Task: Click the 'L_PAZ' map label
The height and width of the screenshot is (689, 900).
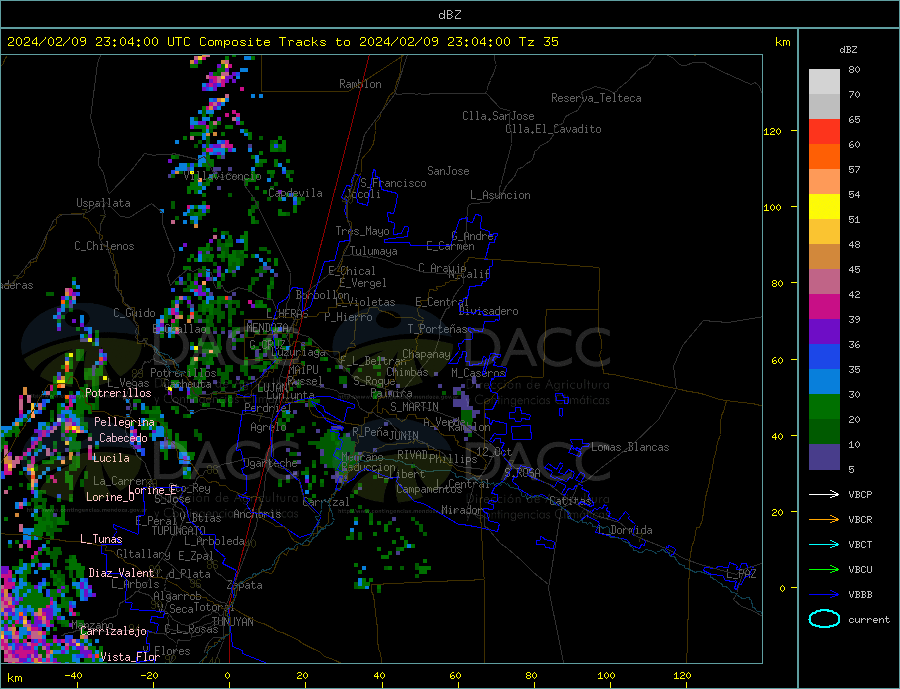Action: pos(741,574)
